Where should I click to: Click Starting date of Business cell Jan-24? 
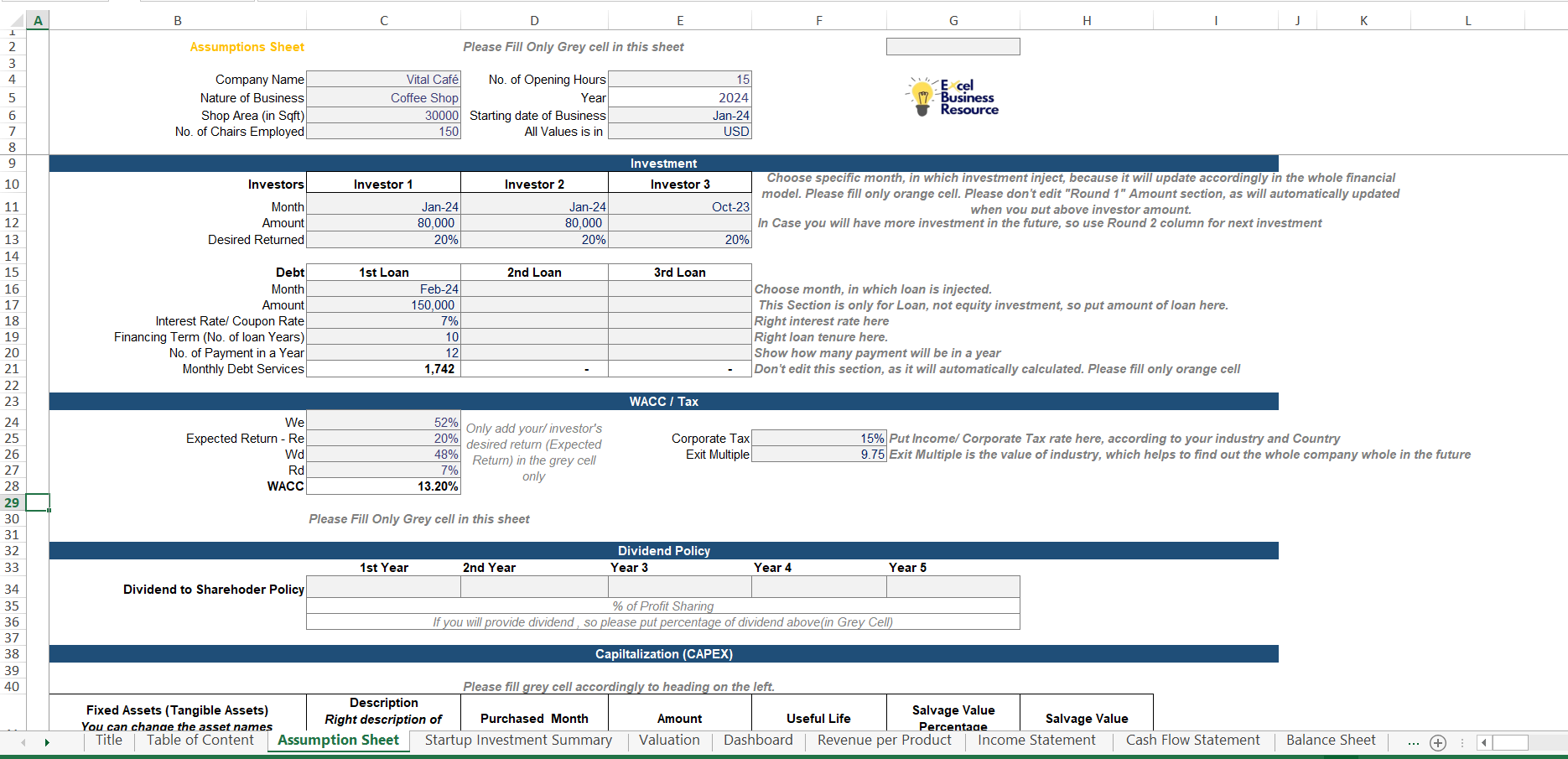(680, 116)
